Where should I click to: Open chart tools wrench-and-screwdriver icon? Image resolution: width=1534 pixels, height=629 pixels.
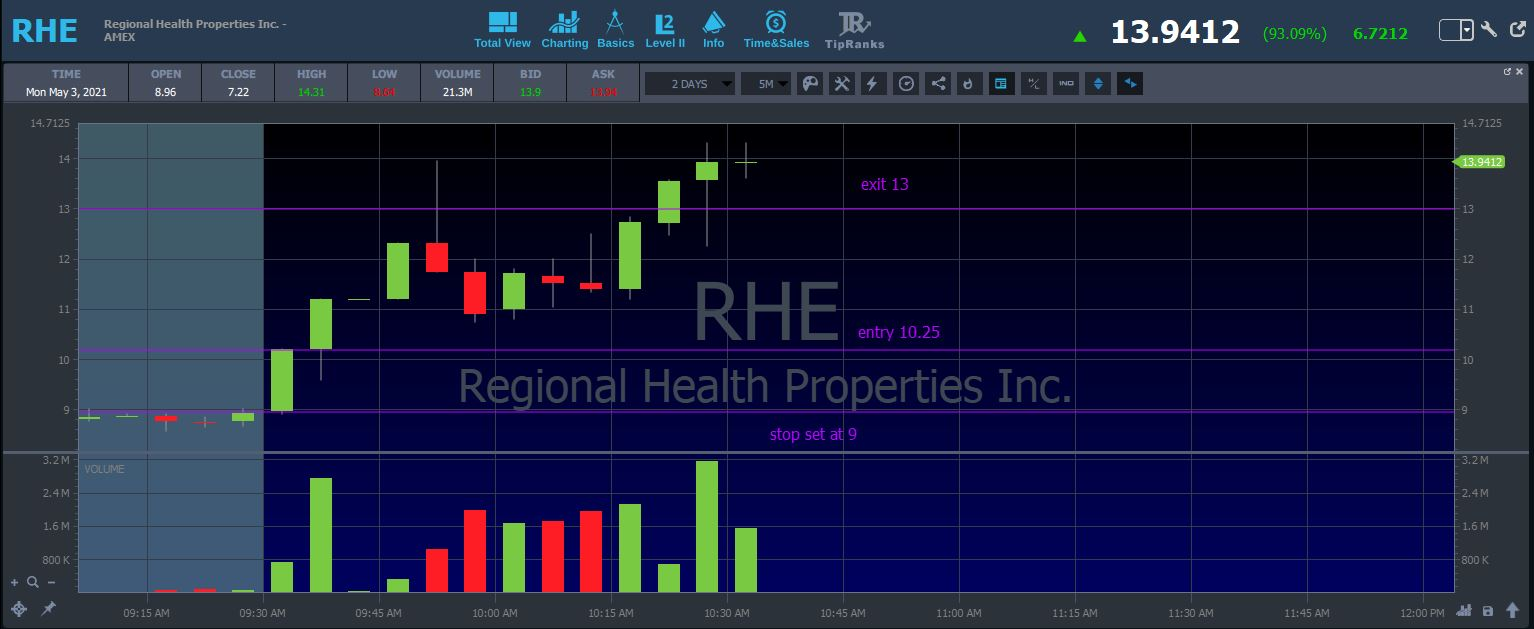click(842, 84)
